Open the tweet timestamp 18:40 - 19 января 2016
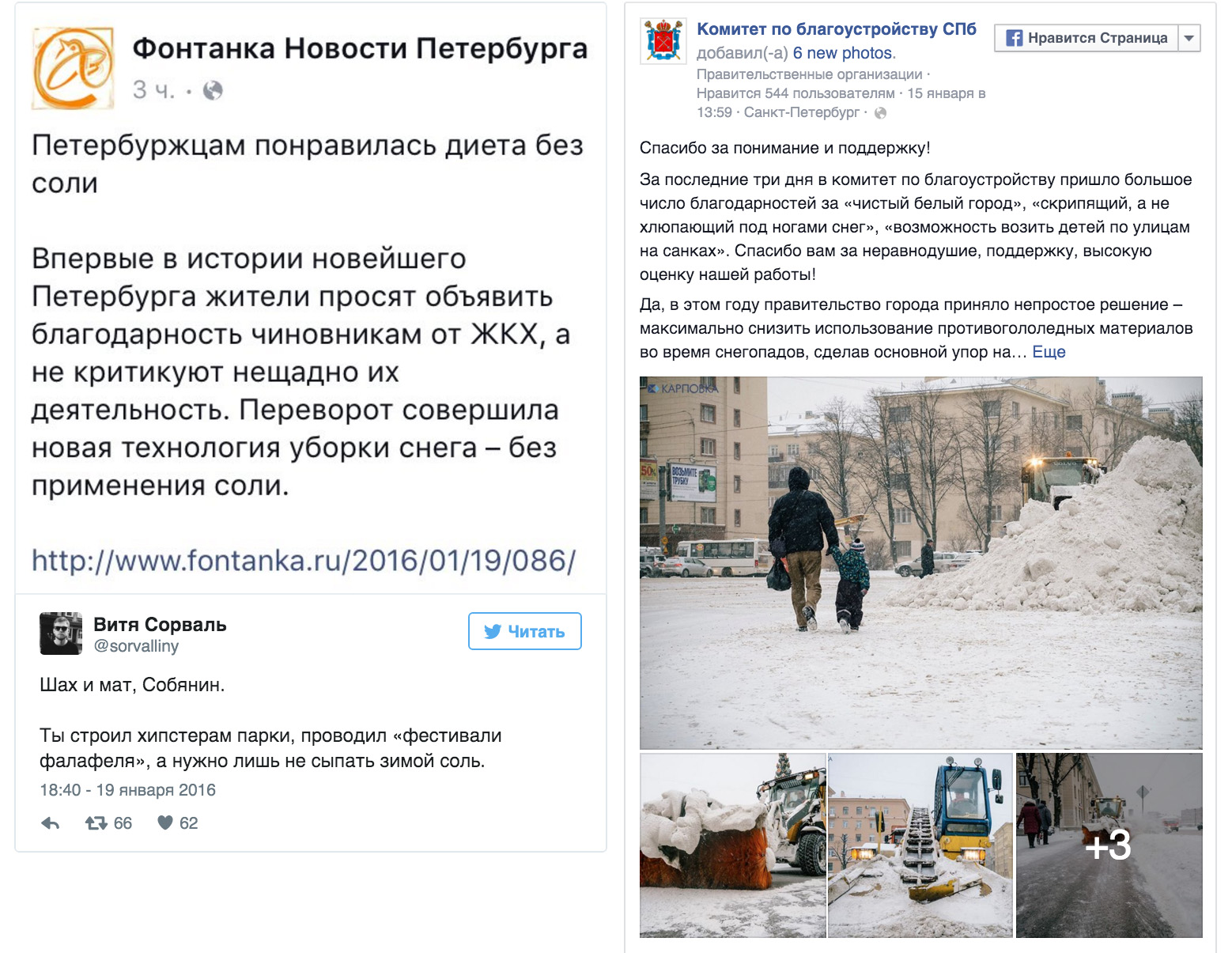 (127, 790)
